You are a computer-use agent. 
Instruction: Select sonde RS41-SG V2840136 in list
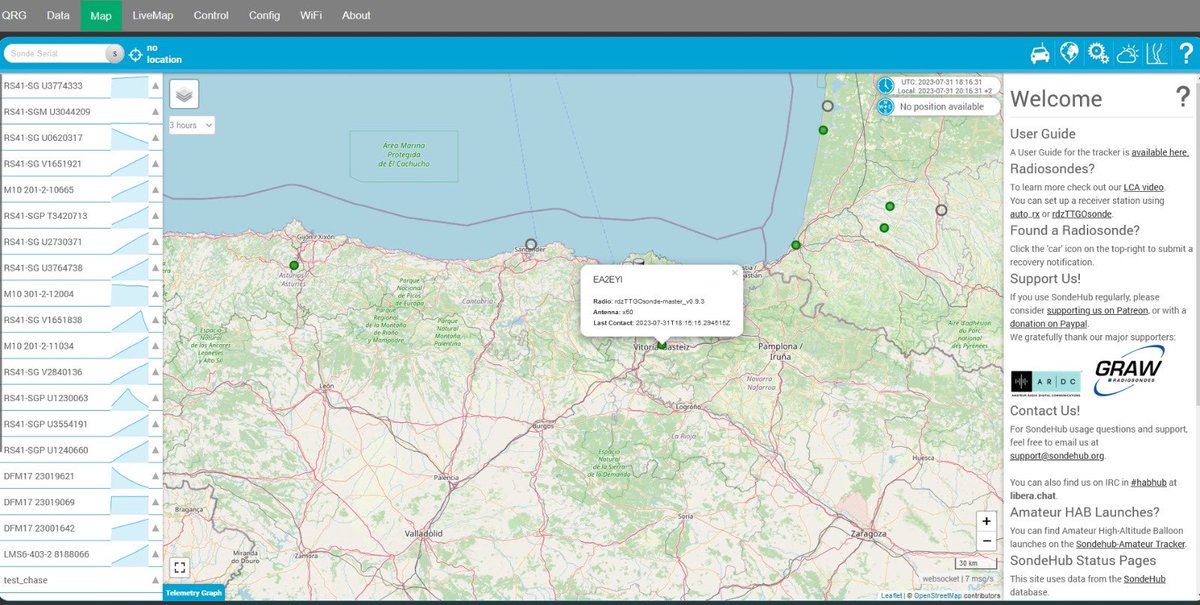(x=81, y=372)
